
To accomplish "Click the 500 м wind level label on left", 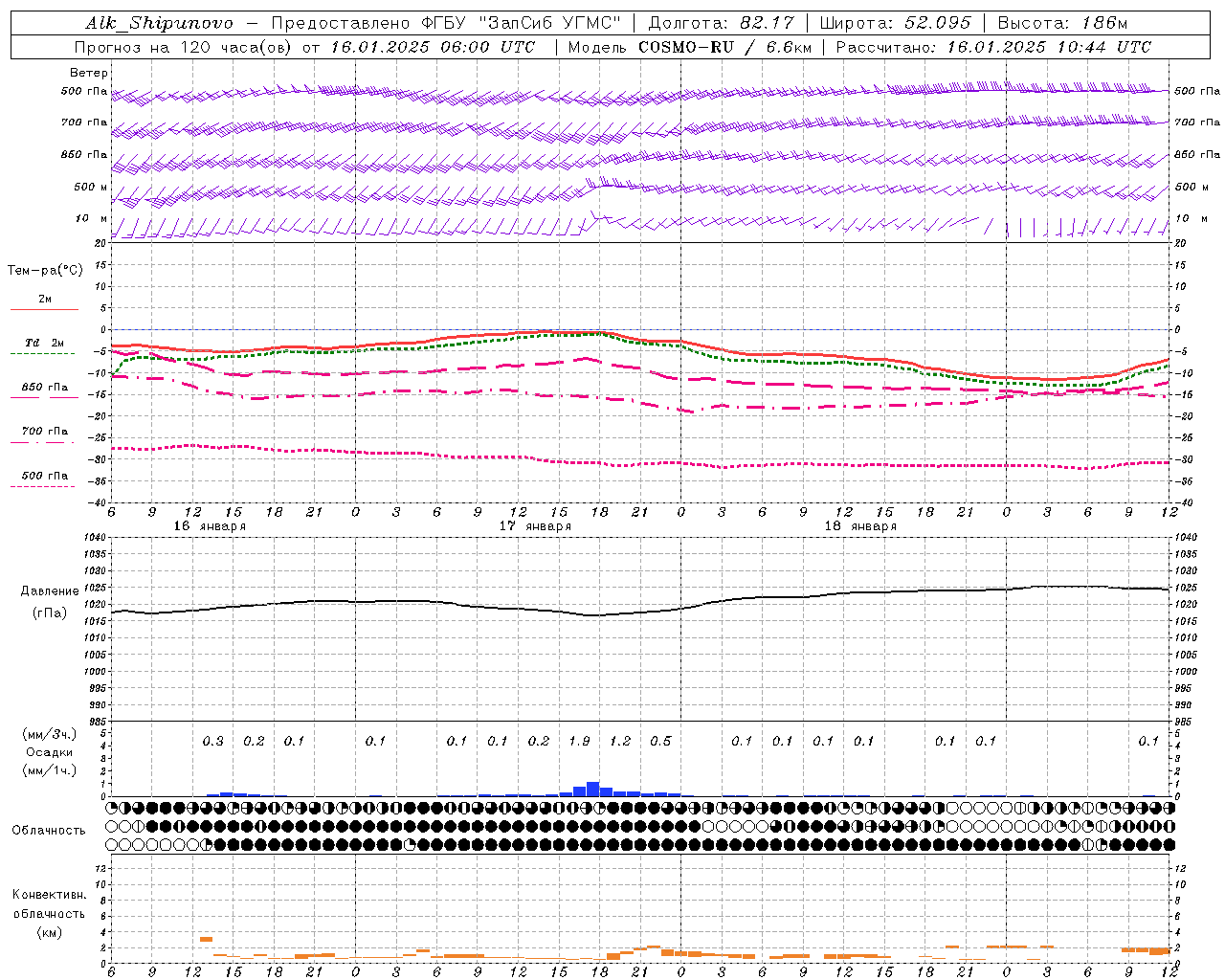I will 91,187.
